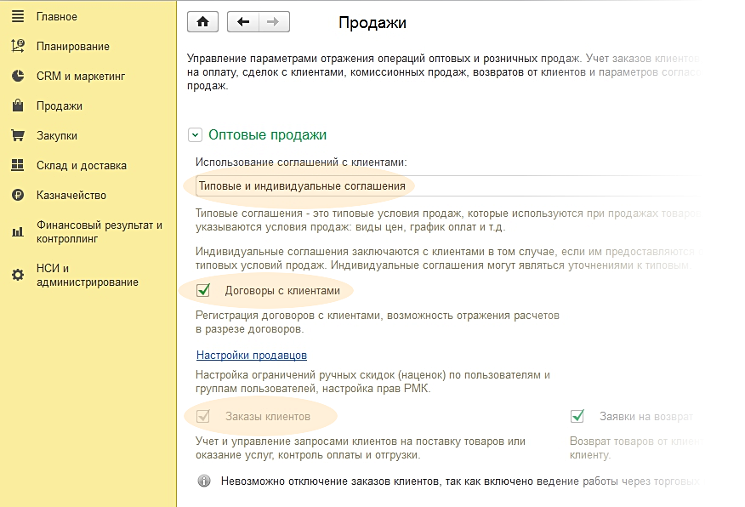
Task: Click the hamburger icon beside Главное
Action: pyautogui.click(x=17, y=16)
